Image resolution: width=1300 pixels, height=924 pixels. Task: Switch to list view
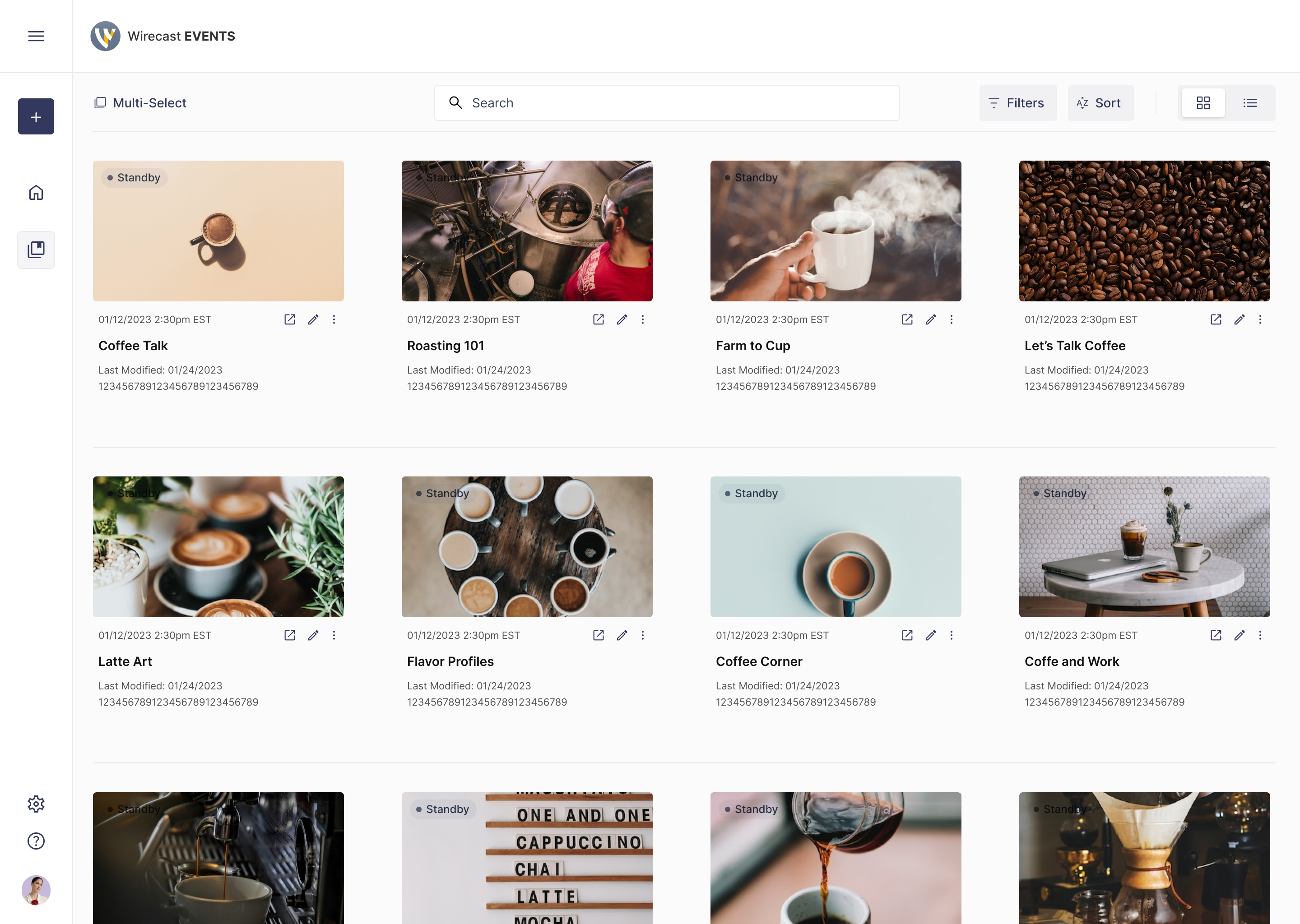1250,103
